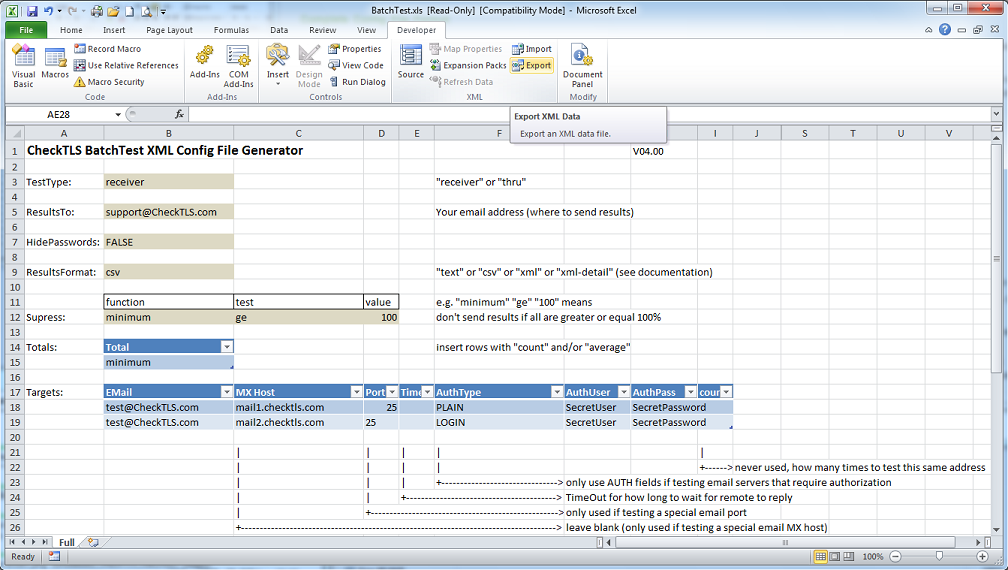Click the Insert Function fx button
1008x570 pixels.
pos(179,114)
